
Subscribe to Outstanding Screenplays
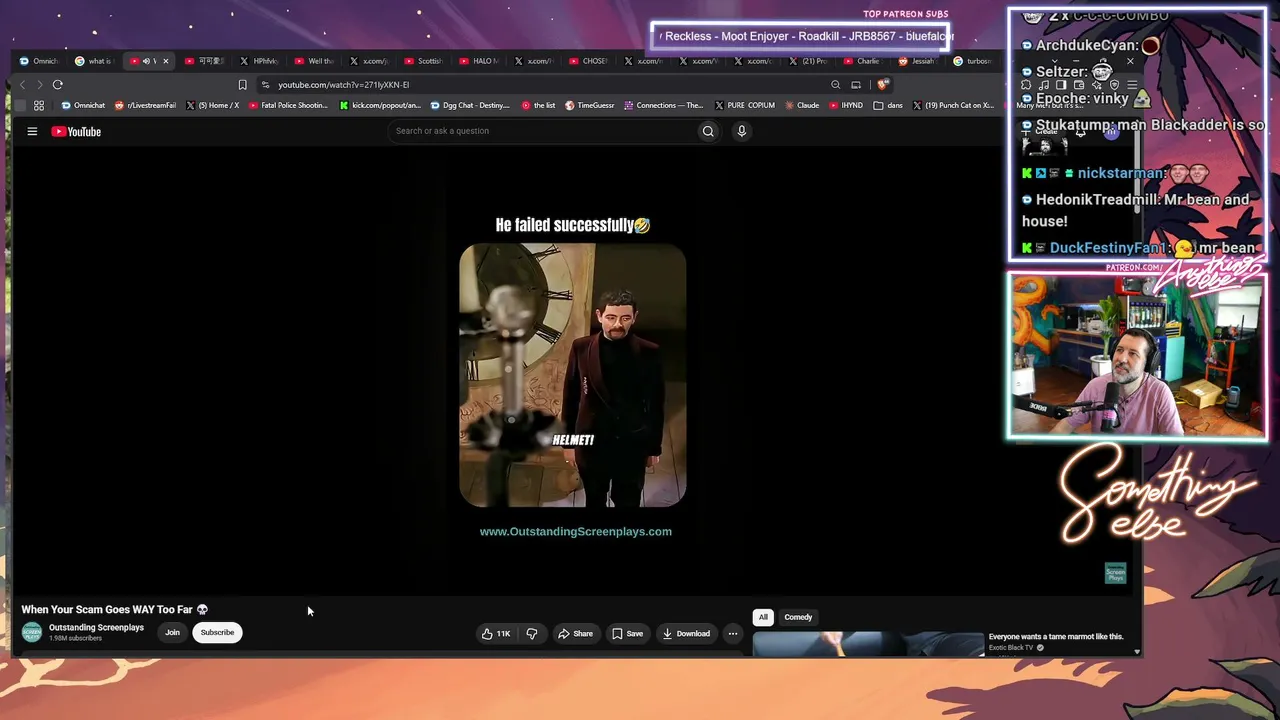point(217,632)
